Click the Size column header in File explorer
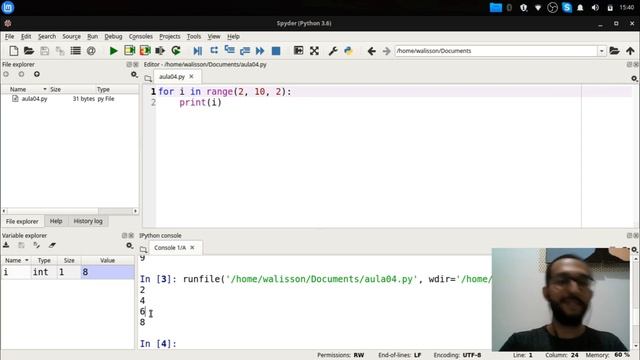The image size is (640, 360). tap(56, 89)
